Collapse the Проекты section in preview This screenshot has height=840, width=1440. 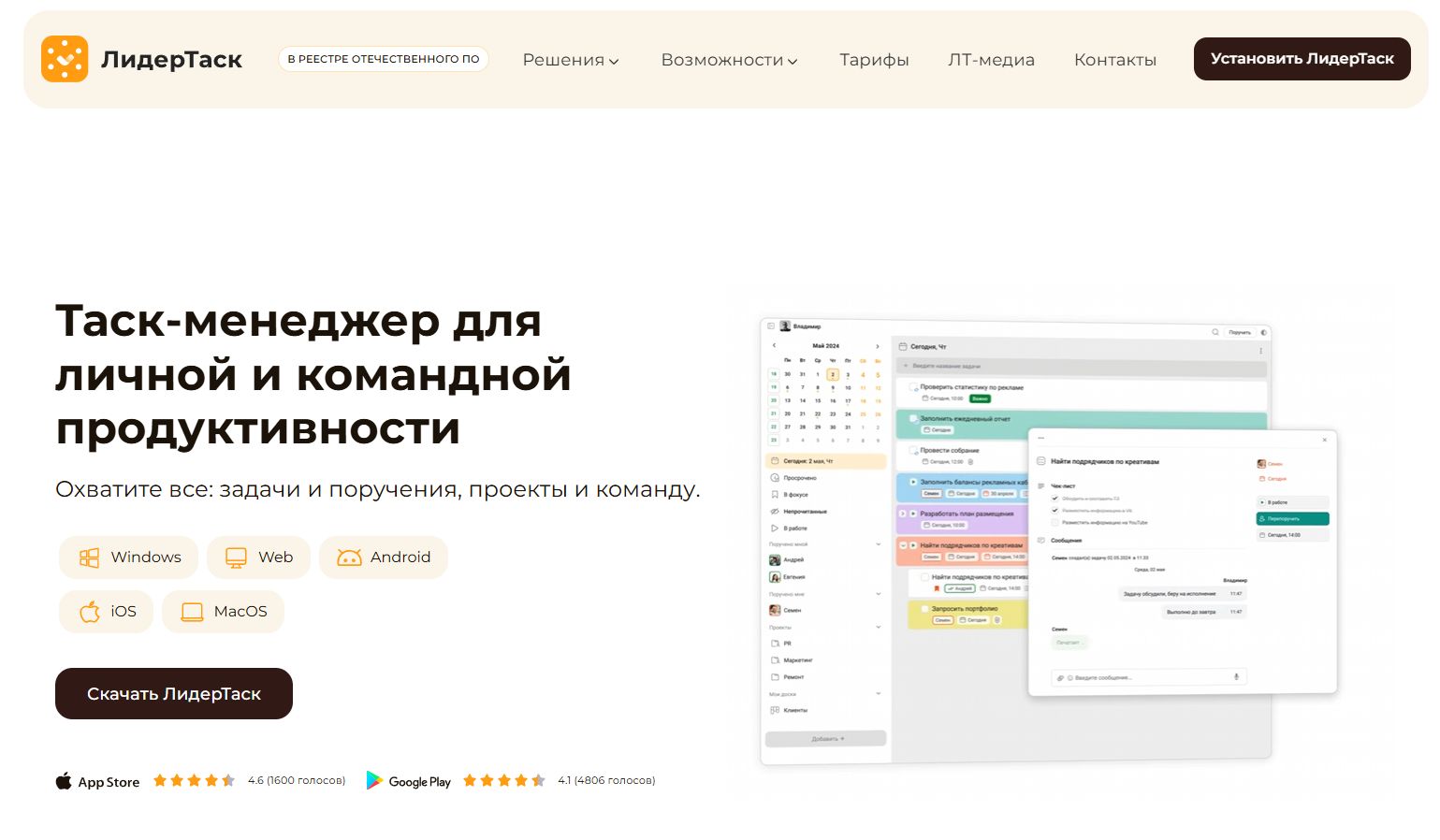[878, 627]
